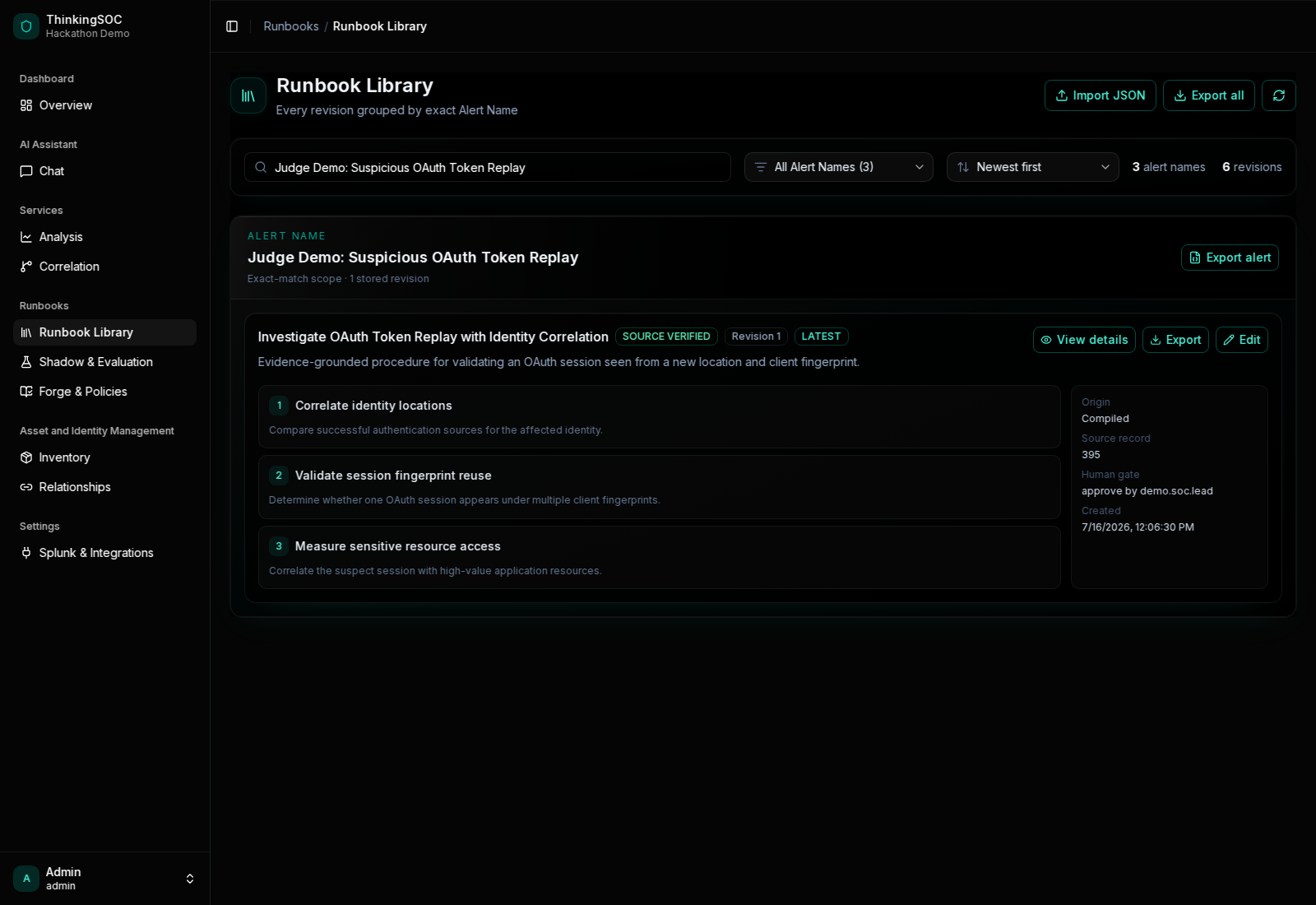Screen dimensions: 1316x905
Task: Click step 3 Measure sensitive resource access
Action: [x=659, y=558]
